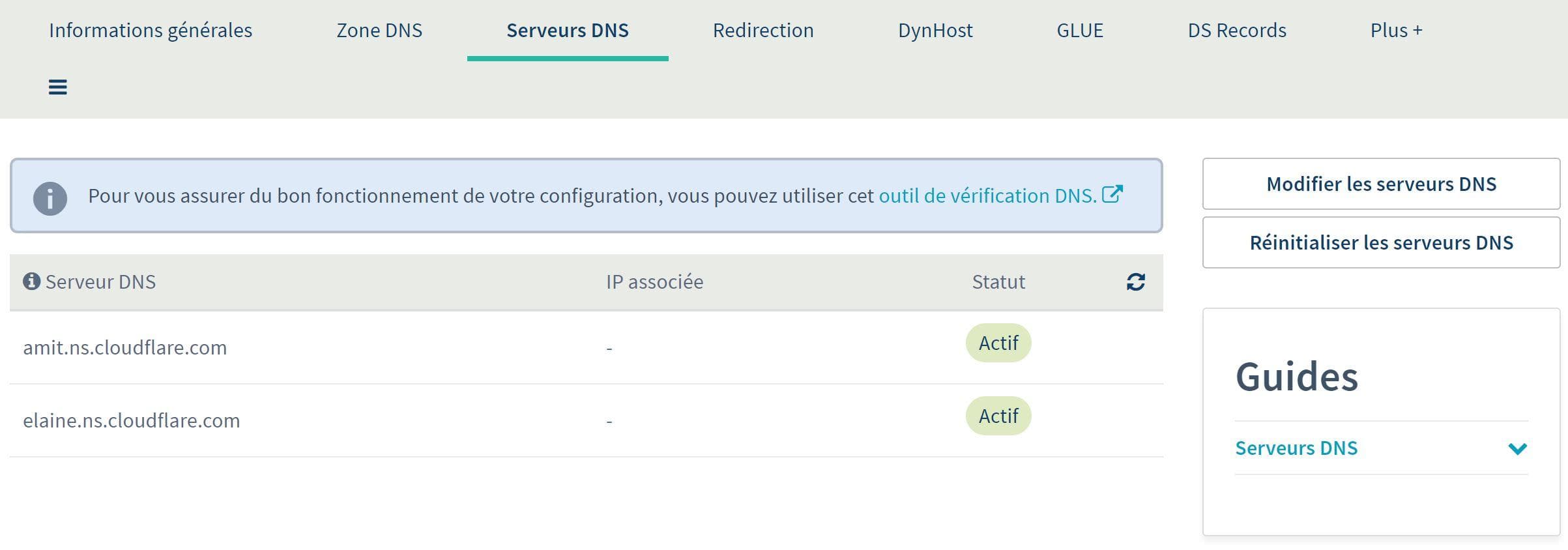The image size is (1568, 550).
Task: Click the info circle icon in blue banner
Action: (50, 198)
